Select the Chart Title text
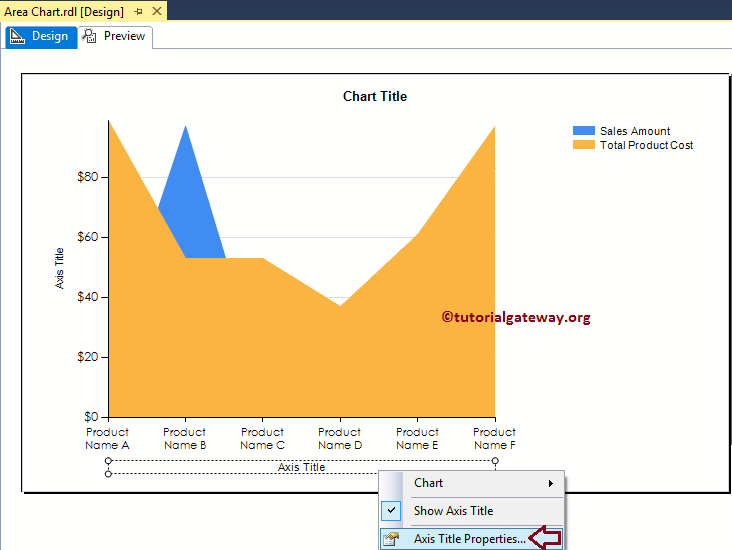The image size is (732, 550). [375, 96]
